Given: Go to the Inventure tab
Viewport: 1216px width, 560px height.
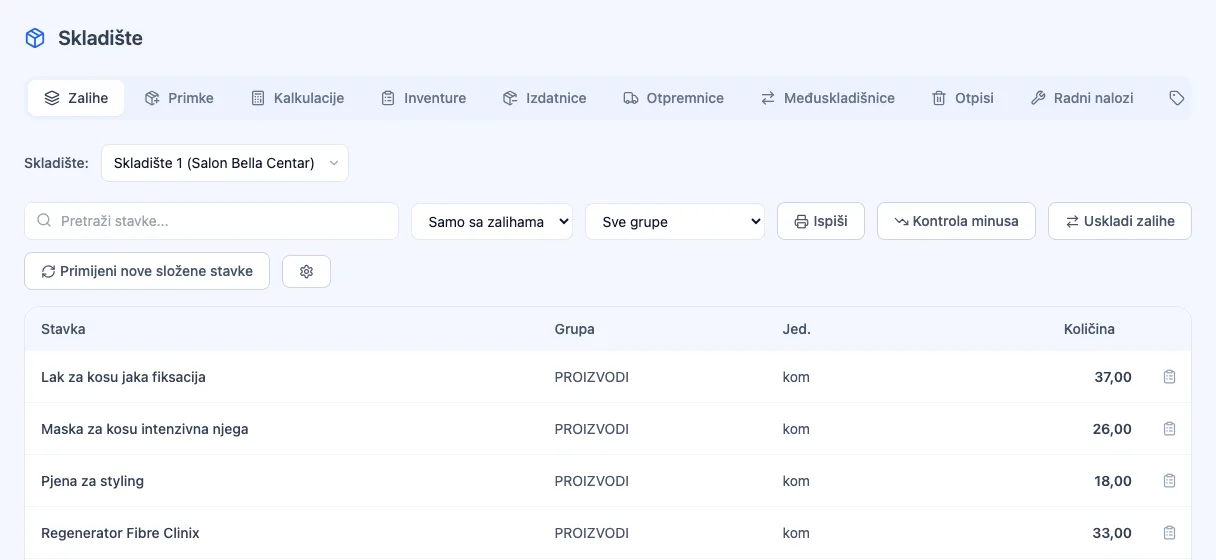Looking at the screenshot, I should click(x=423, y=98).
